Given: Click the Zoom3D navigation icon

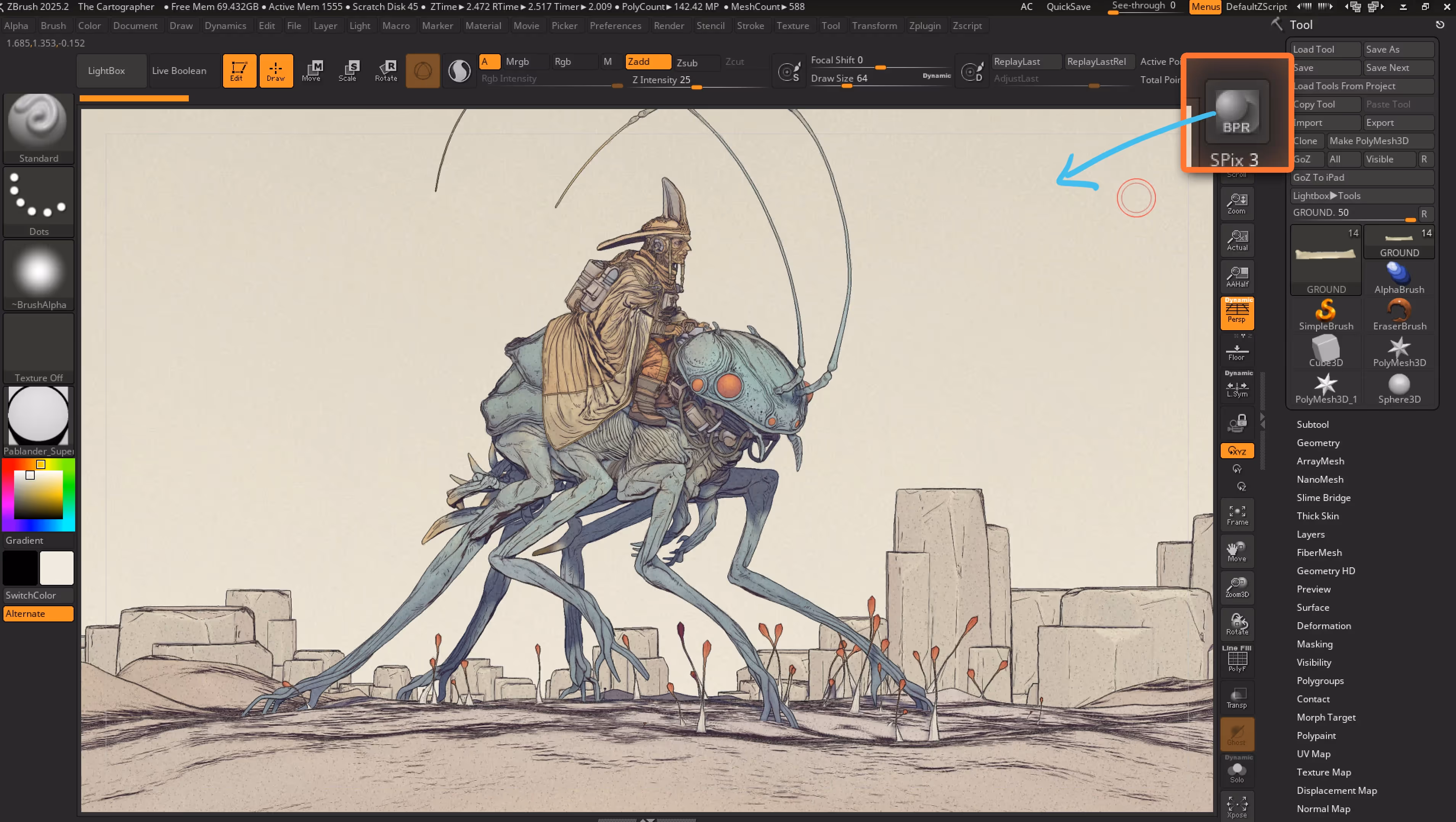Looking at the screenshot, I should [x=1237, y=588].
